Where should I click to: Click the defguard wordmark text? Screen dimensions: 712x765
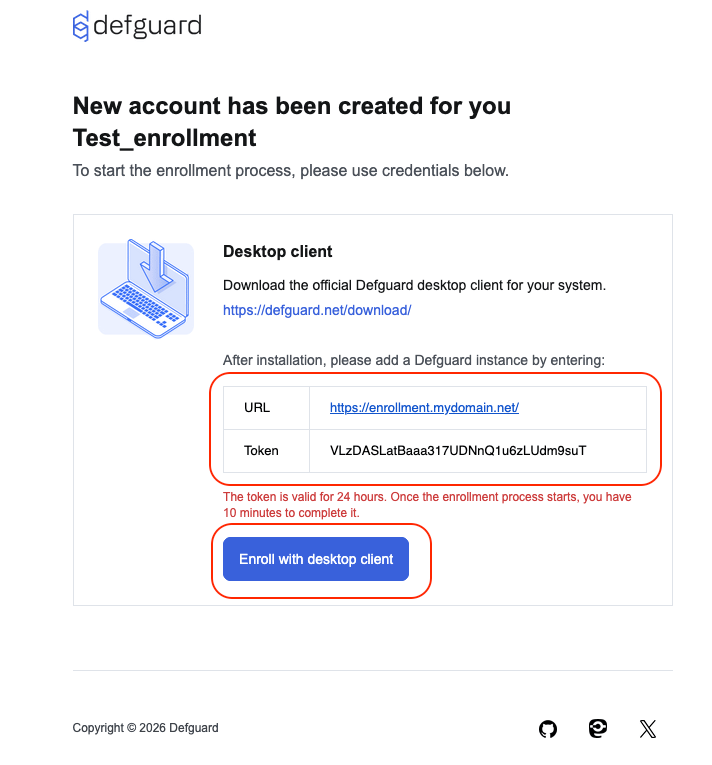pyautogui.click(x=147, y=26)
